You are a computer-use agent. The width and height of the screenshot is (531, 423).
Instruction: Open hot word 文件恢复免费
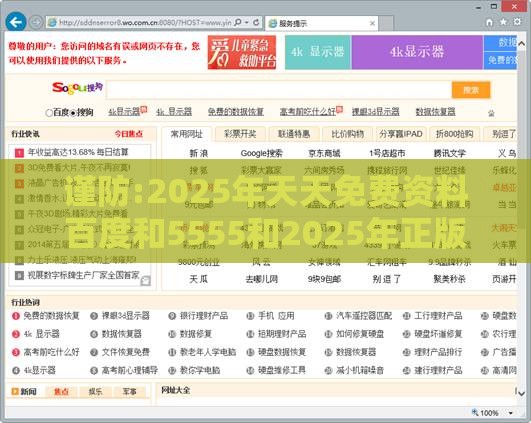[126, 352]
